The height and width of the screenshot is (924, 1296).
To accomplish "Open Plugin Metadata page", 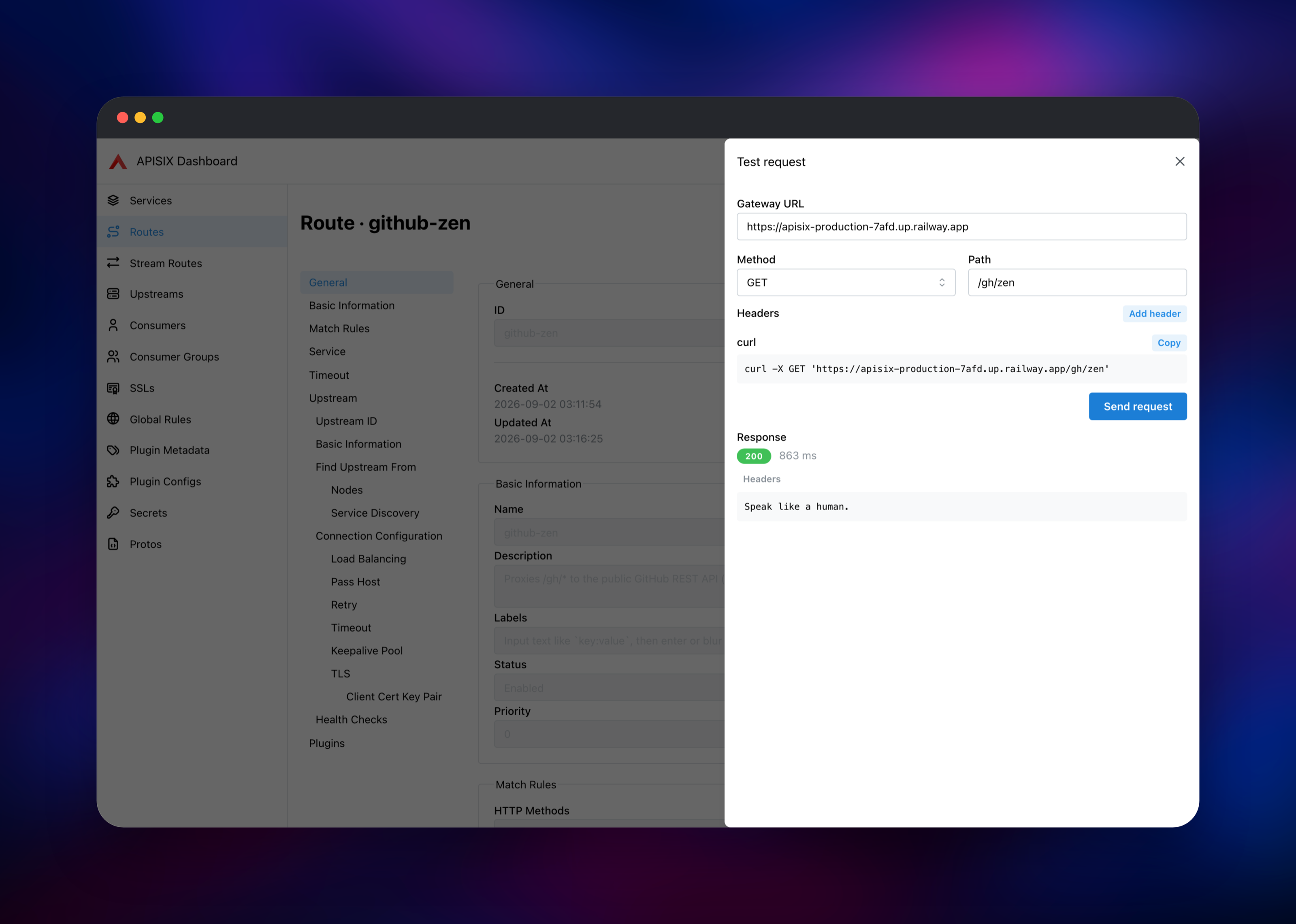I will point(192,450).
